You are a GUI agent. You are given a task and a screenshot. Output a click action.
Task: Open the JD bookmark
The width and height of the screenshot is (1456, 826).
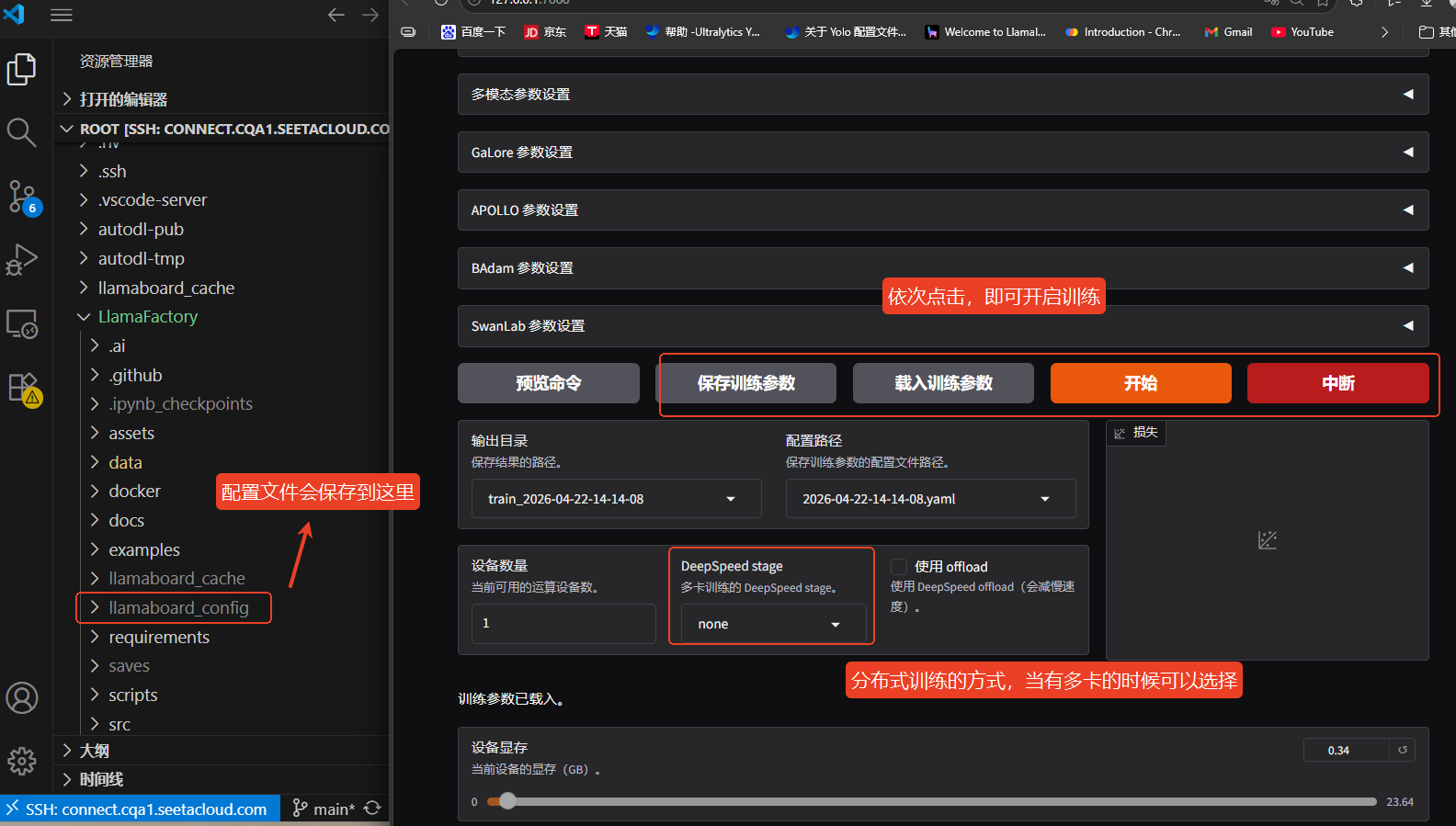pos(545,32)
